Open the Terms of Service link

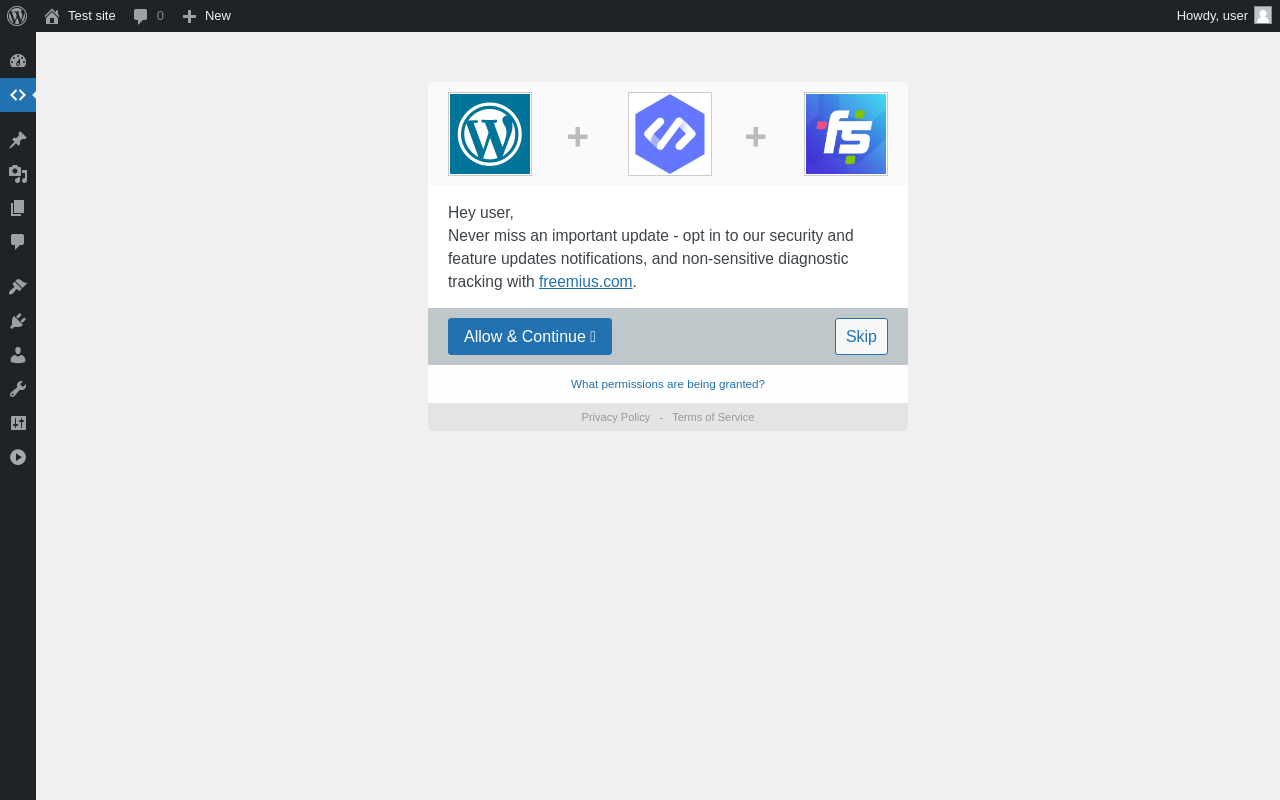click(713, 417)
